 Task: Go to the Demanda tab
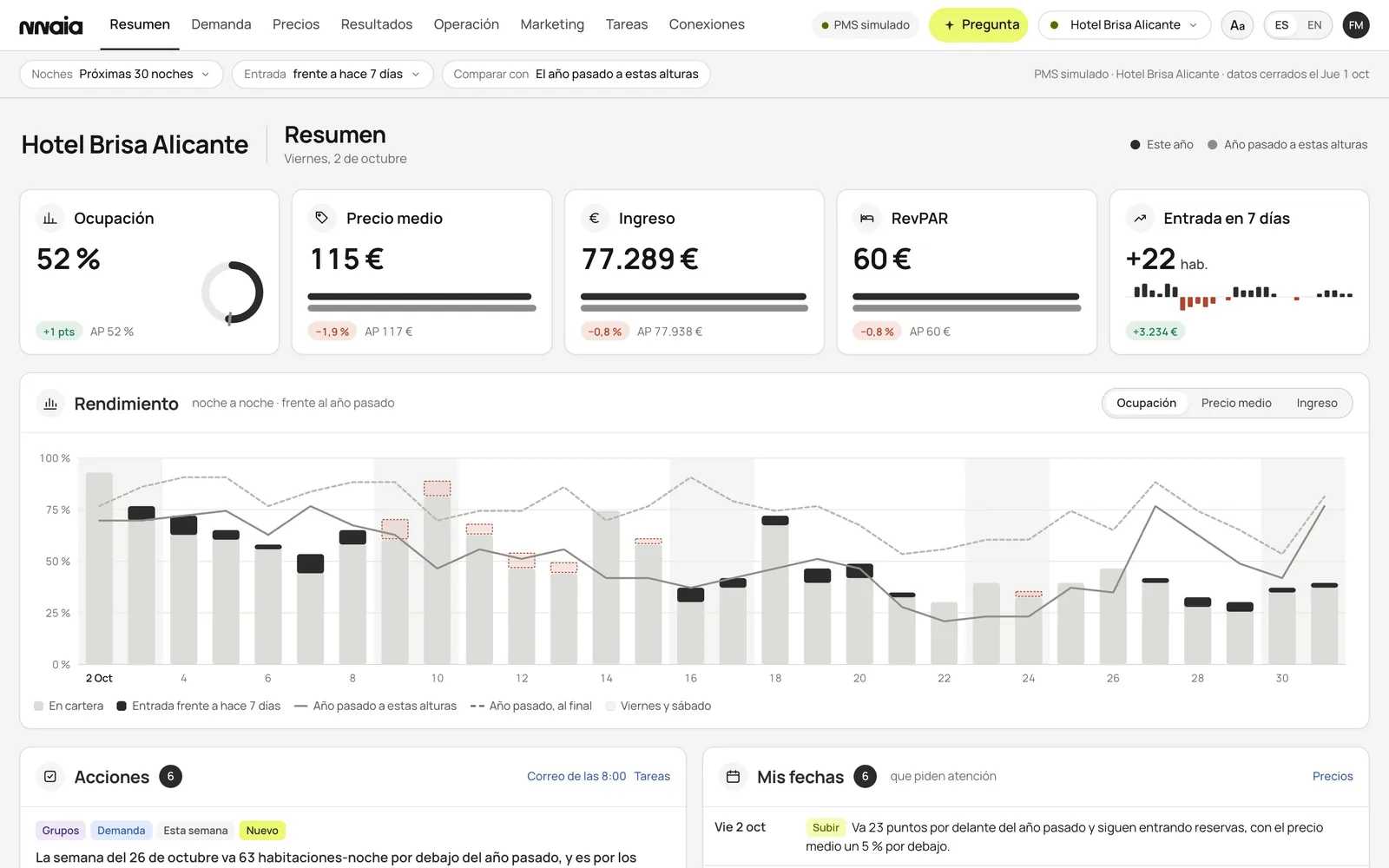(221, 24)
